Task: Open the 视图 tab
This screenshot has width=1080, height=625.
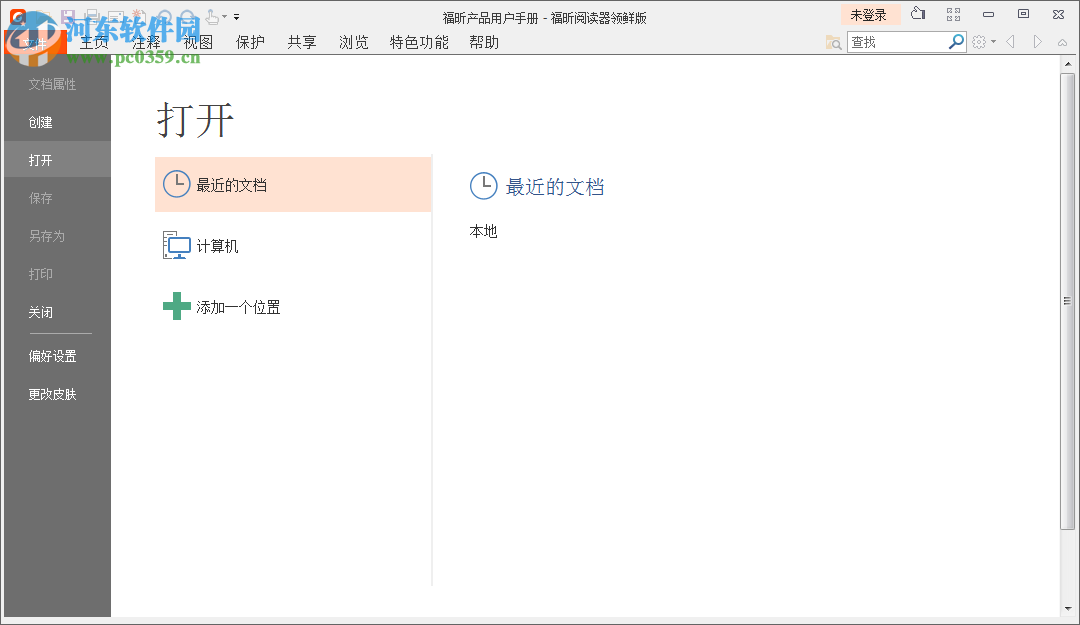Action: pos(198,43)
